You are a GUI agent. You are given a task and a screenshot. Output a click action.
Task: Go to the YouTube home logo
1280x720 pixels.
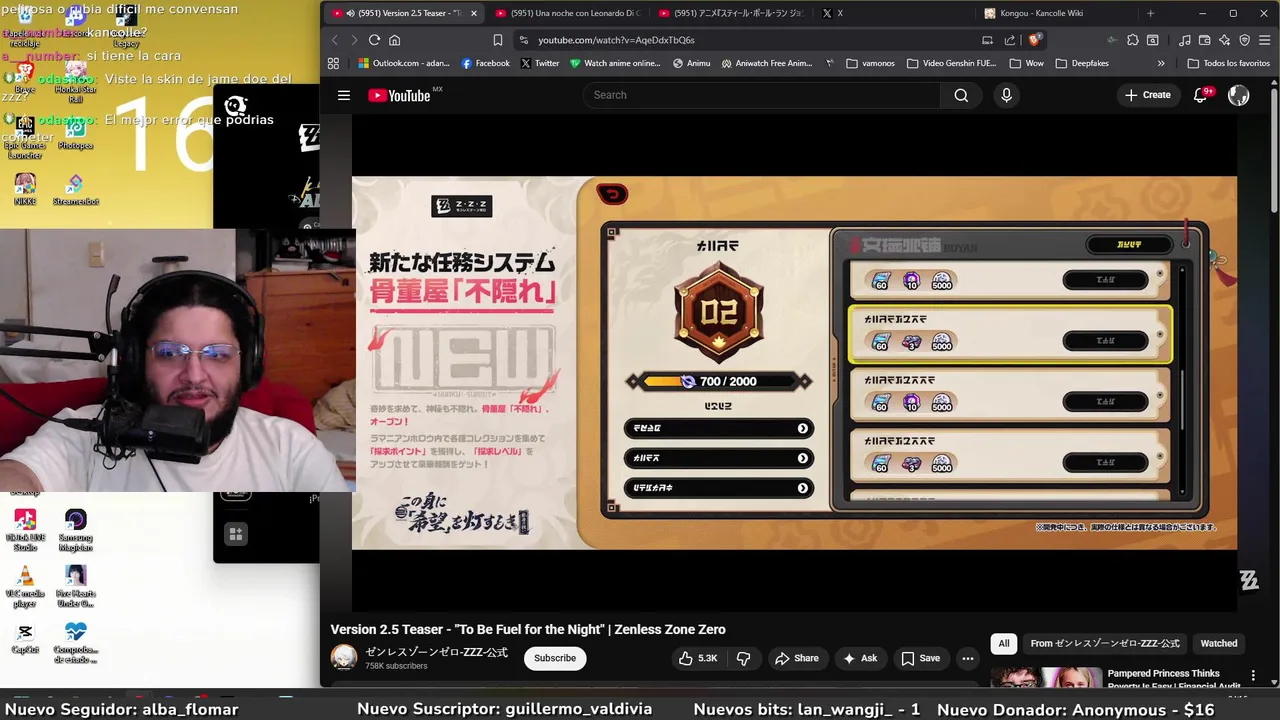tap(399, 96)
